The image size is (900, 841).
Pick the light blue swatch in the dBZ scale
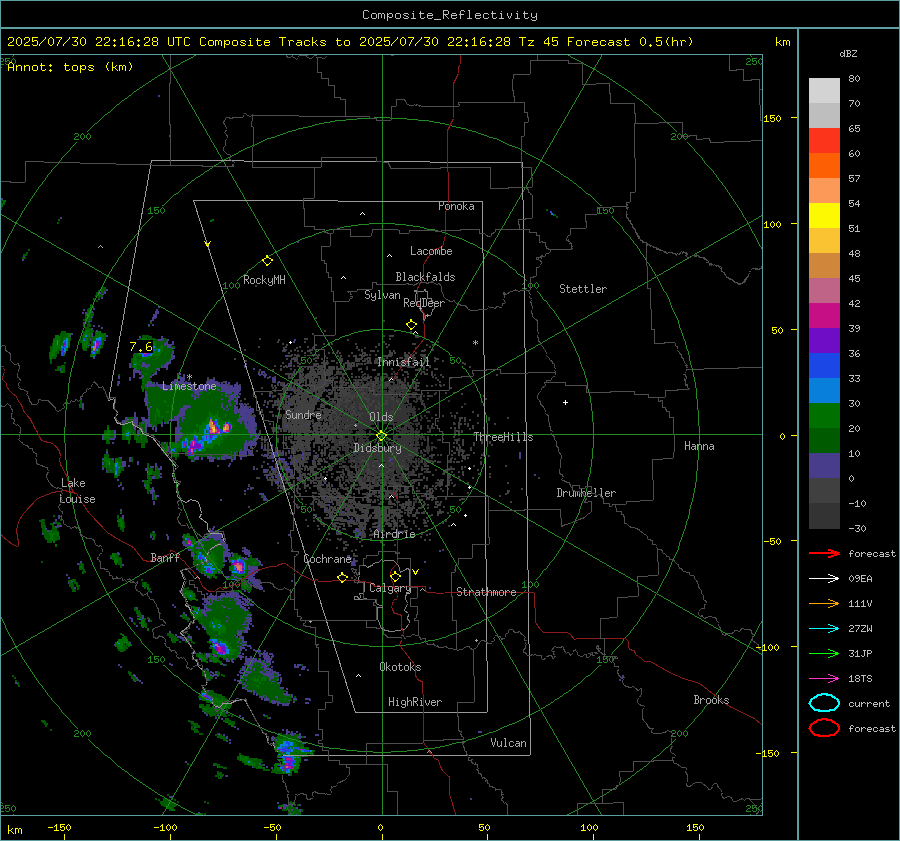[824, 390]
